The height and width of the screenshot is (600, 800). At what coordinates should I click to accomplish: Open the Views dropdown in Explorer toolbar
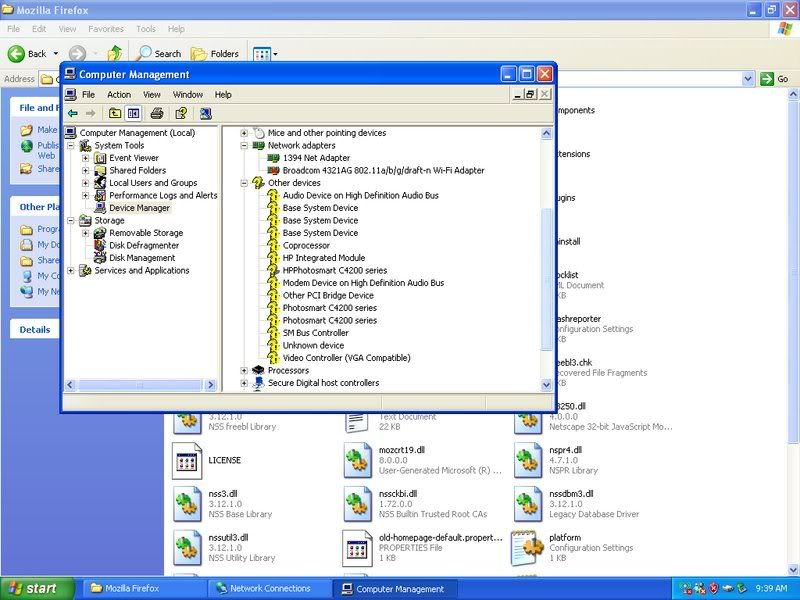pyautogui.click(x=276, y=54)
